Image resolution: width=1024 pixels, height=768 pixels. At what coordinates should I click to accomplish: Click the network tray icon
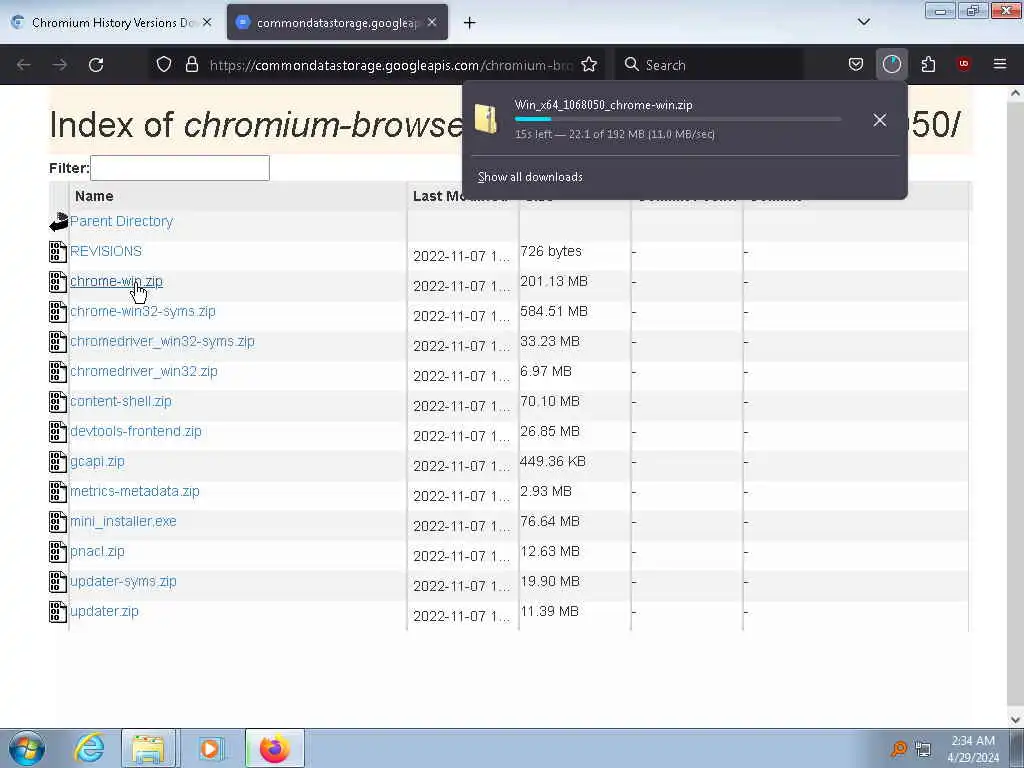click(x=923, y=749)
